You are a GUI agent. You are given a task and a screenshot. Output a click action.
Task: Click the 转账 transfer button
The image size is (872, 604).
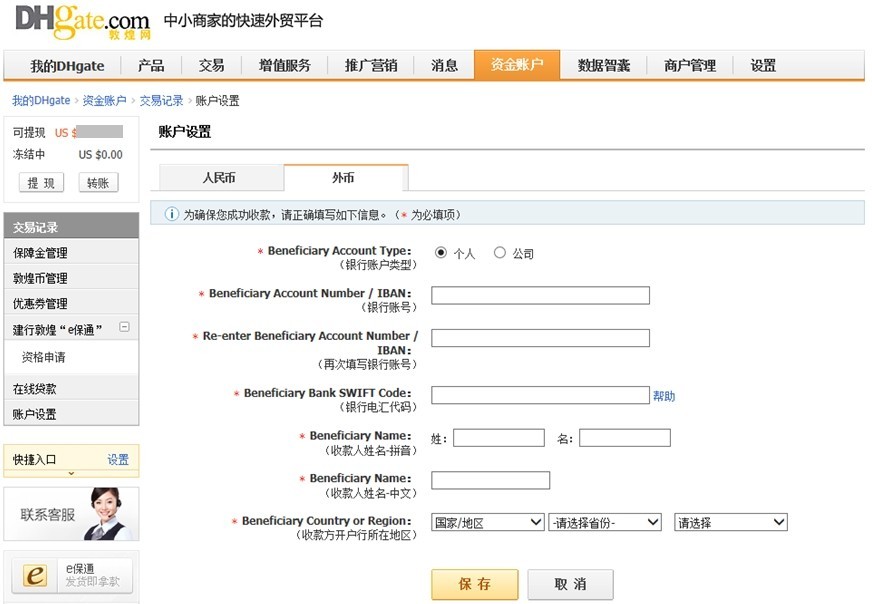(x=97, y=182)
